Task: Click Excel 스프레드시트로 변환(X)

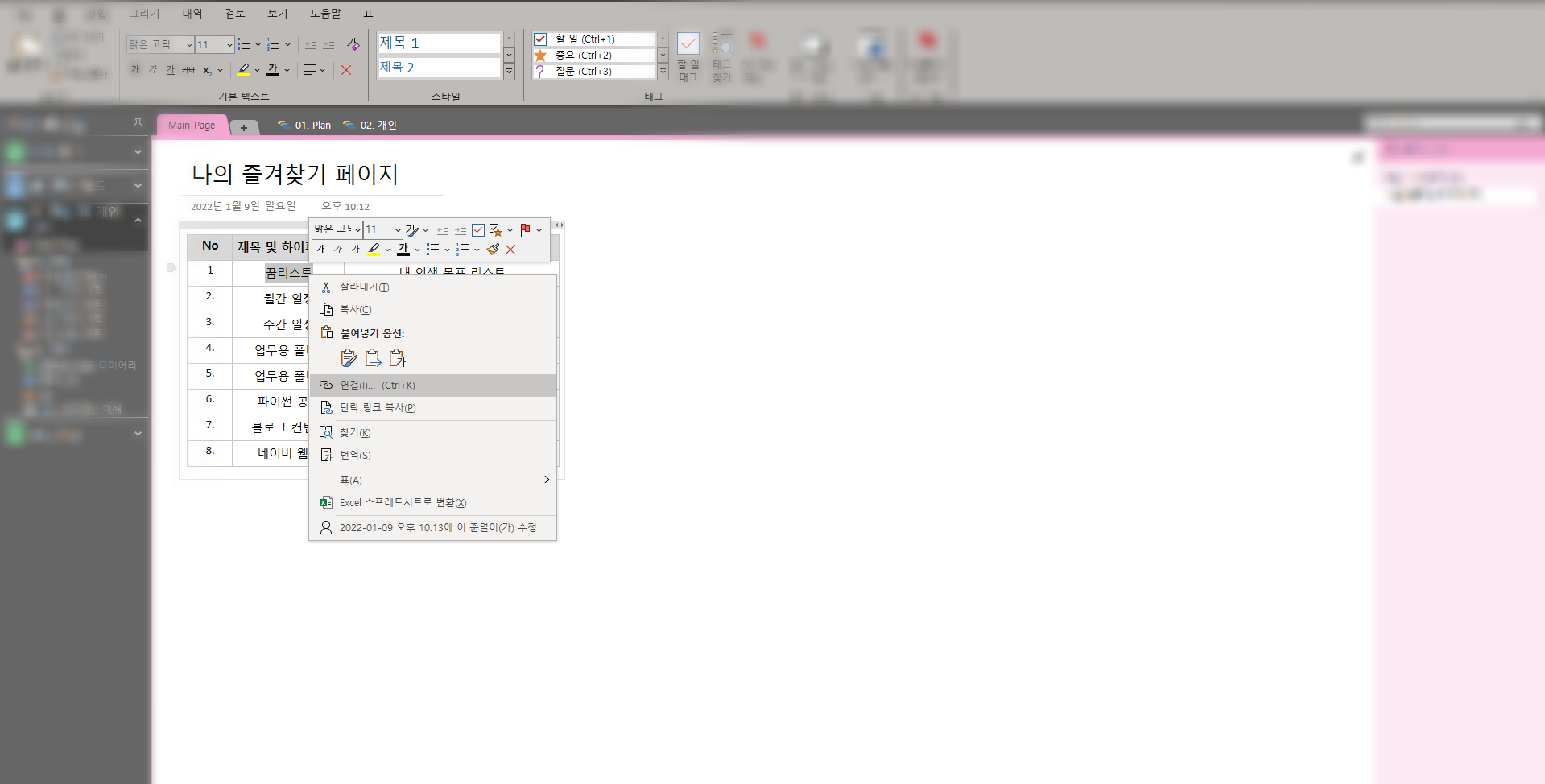Action: [433, 502]
